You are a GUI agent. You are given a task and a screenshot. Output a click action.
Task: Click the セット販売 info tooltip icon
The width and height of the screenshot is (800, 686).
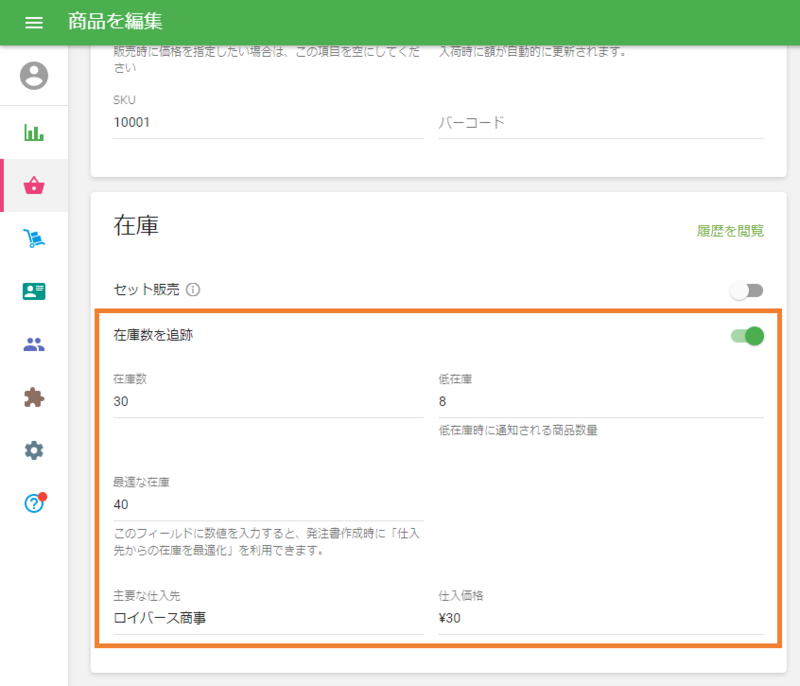(194, 289)
